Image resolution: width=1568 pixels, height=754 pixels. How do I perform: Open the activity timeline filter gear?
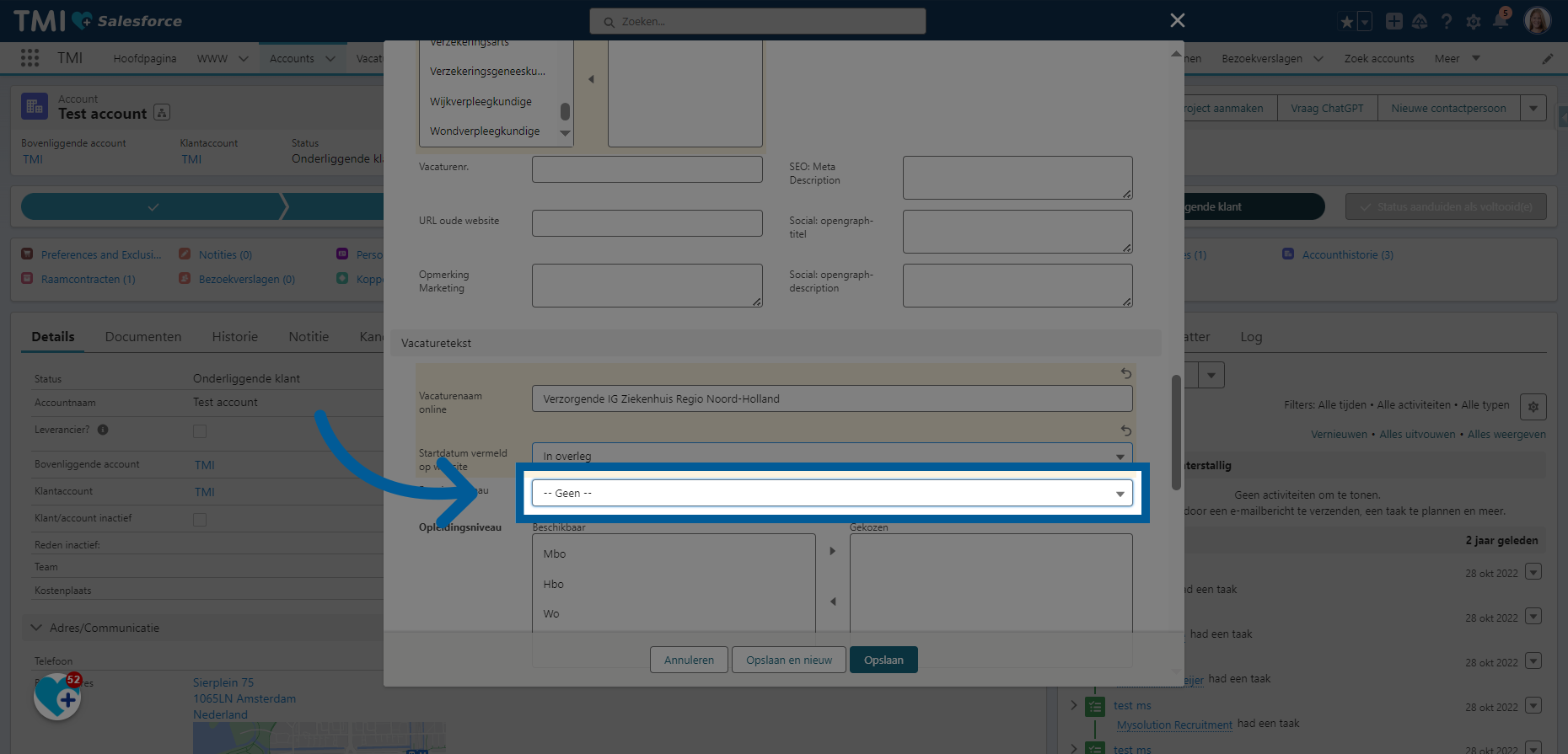[x=1533, y=407]
